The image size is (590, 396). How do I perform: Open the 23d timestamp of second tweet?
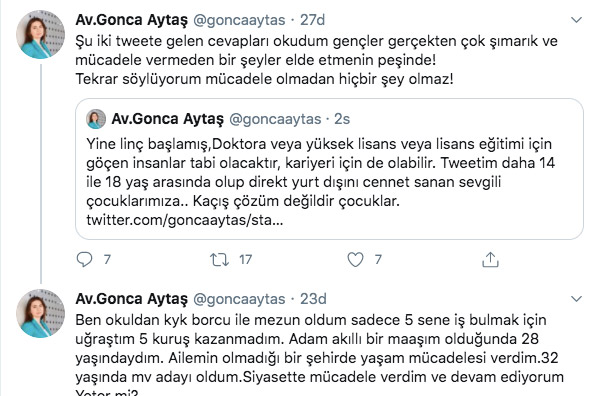click(x=313, y=299)
